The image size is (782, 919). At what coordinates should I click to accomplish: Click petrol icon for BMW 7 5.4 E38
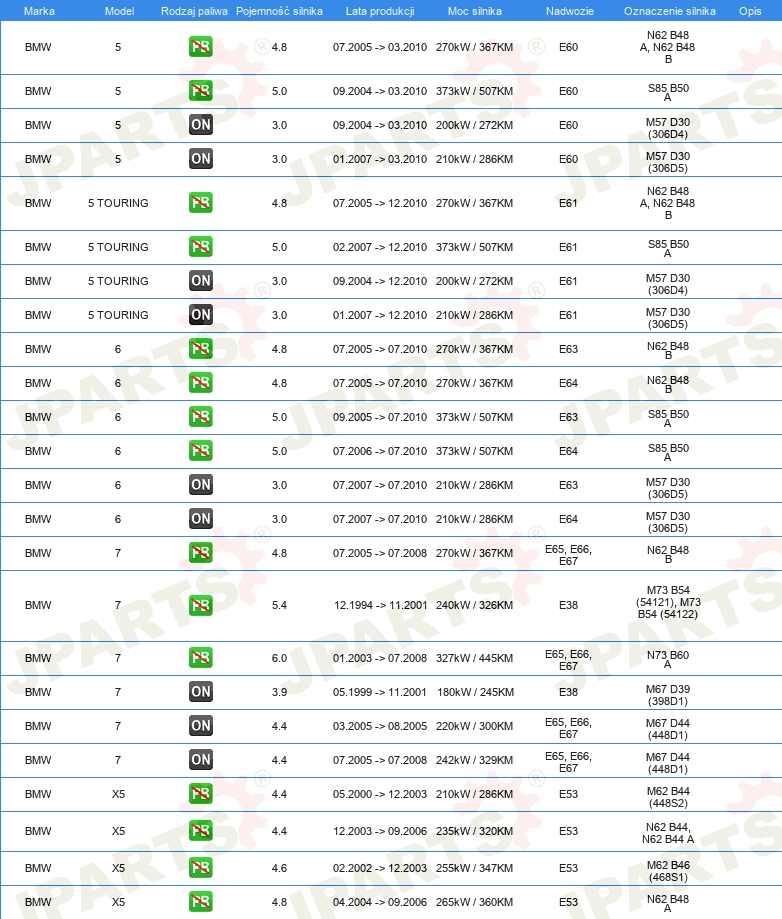pos(200,605)
